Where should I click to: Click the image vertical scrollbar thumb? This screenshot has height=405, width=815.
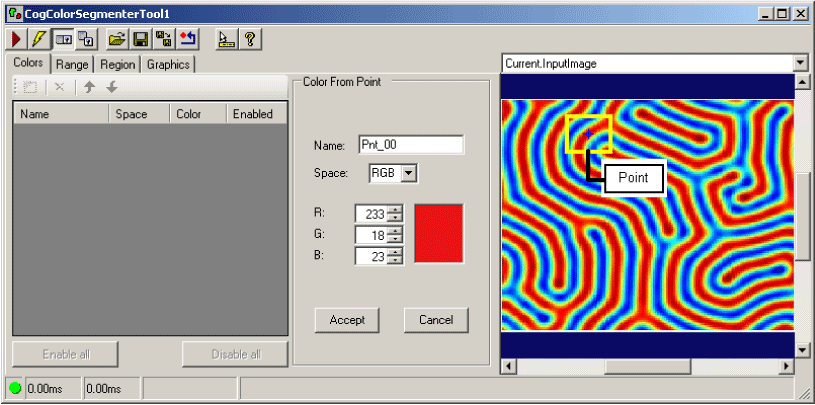pos(803,217)
